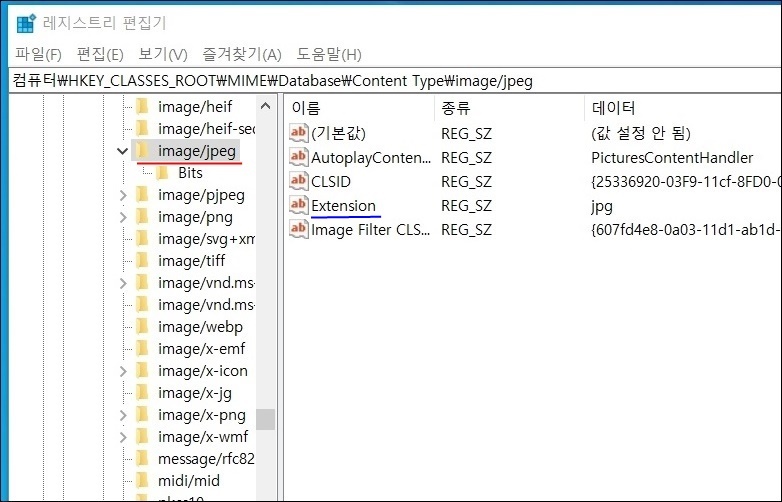Click the image/svg+xml folder icon
782x502 pixels.
[x=143, y=239]
